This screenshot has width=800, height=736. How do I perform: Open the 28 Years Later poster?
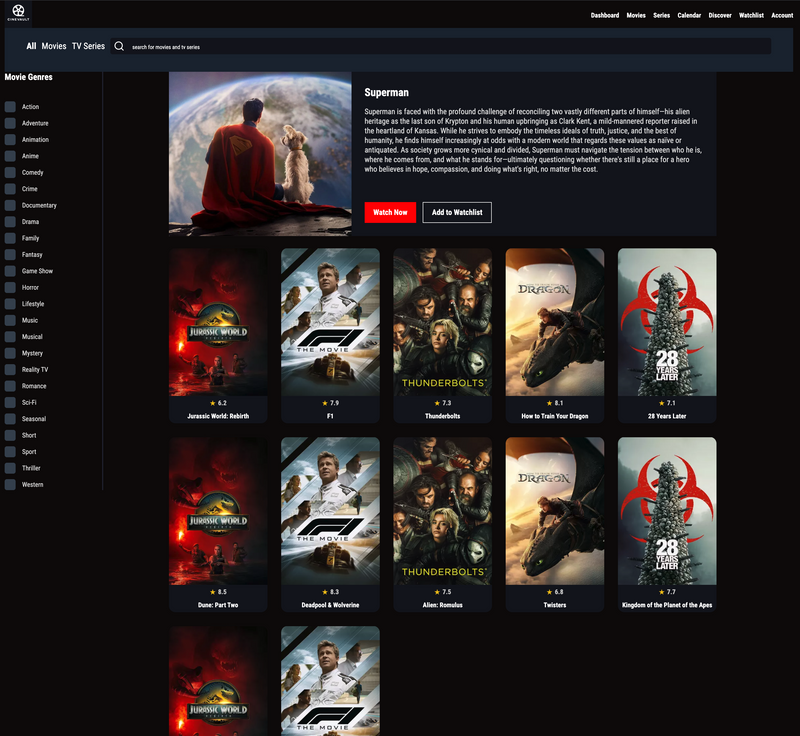click(667, 322)
